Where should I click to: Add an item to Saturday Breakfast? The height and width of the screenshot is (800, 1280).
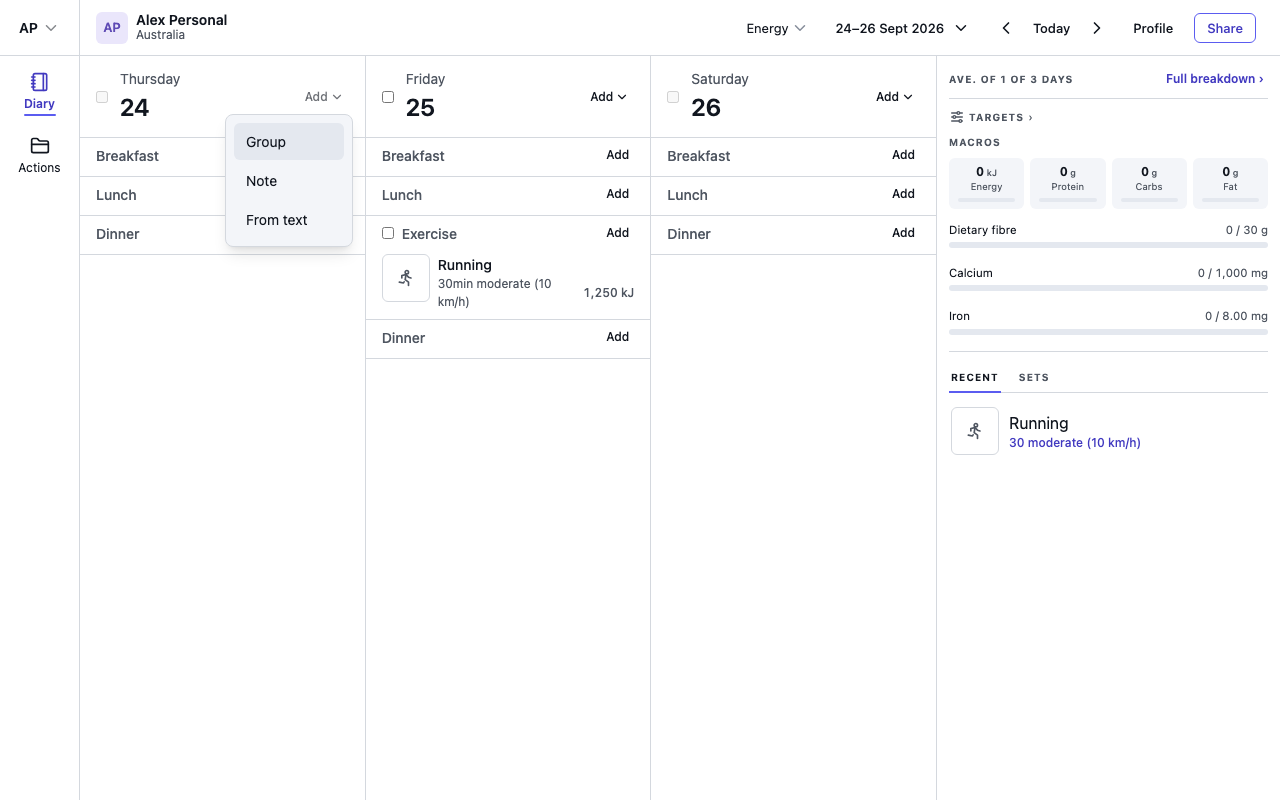tap(903, 155)
